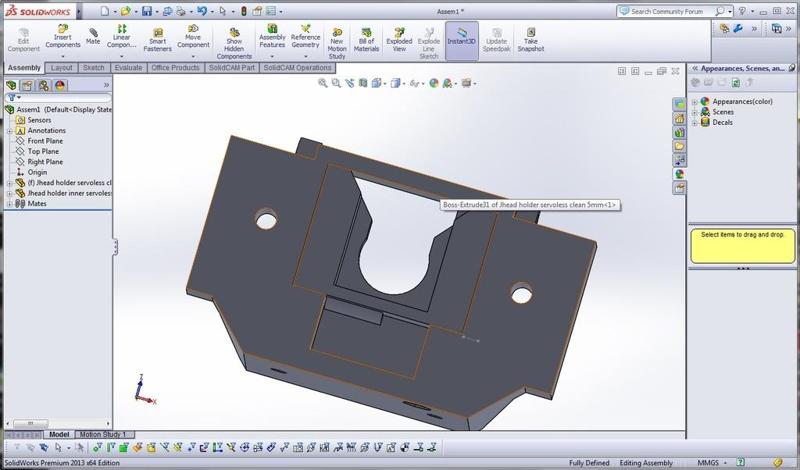Click Reference Geometry tool
Viewport: 800px width, 470px height.
tap(306, 36)
